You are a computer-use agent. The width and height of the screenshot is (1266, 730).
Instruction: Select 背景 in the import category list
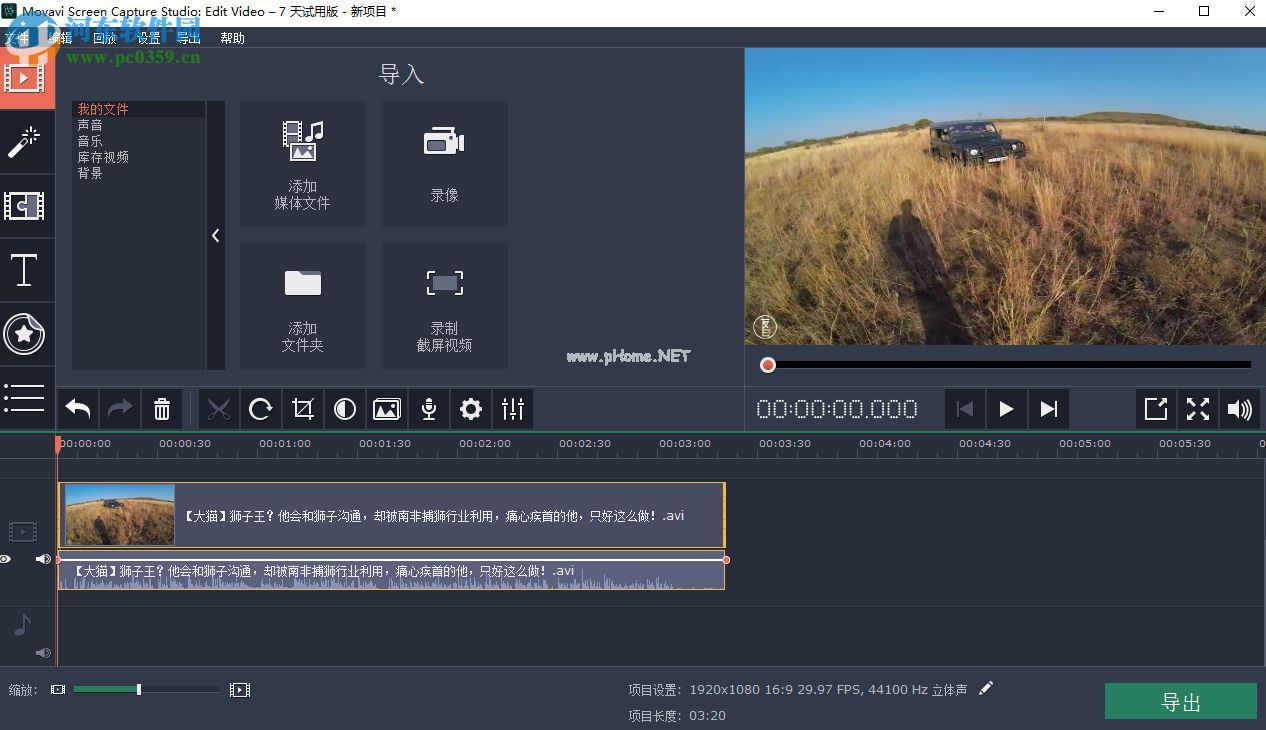[91, 172]
